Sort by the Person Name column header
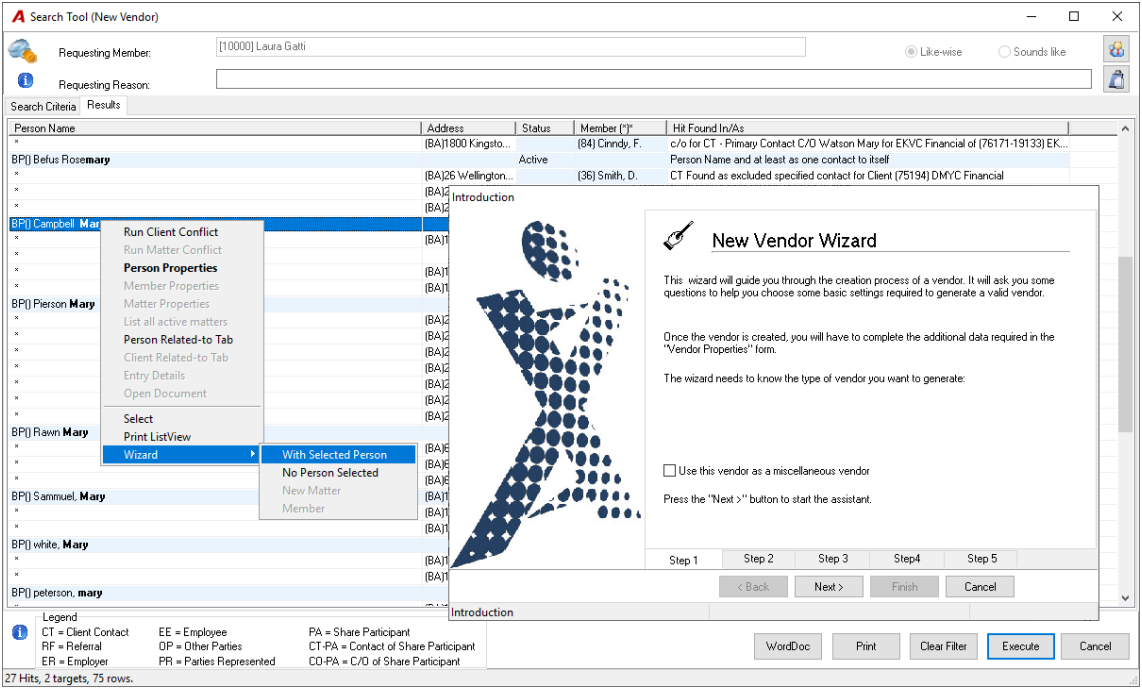 point(216,128)
